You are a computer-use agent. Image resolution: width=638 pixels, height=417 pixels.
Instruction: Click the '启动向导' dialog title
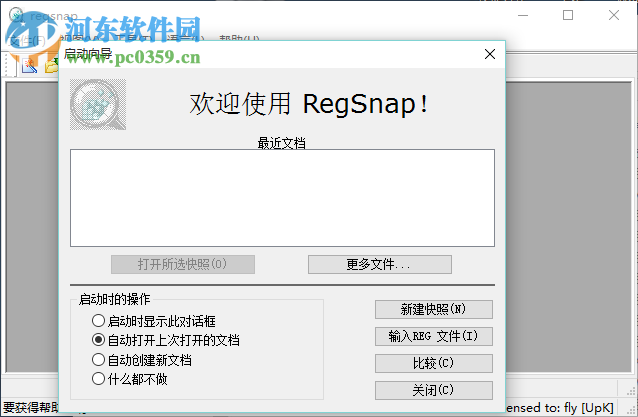[x=88, y=54]
